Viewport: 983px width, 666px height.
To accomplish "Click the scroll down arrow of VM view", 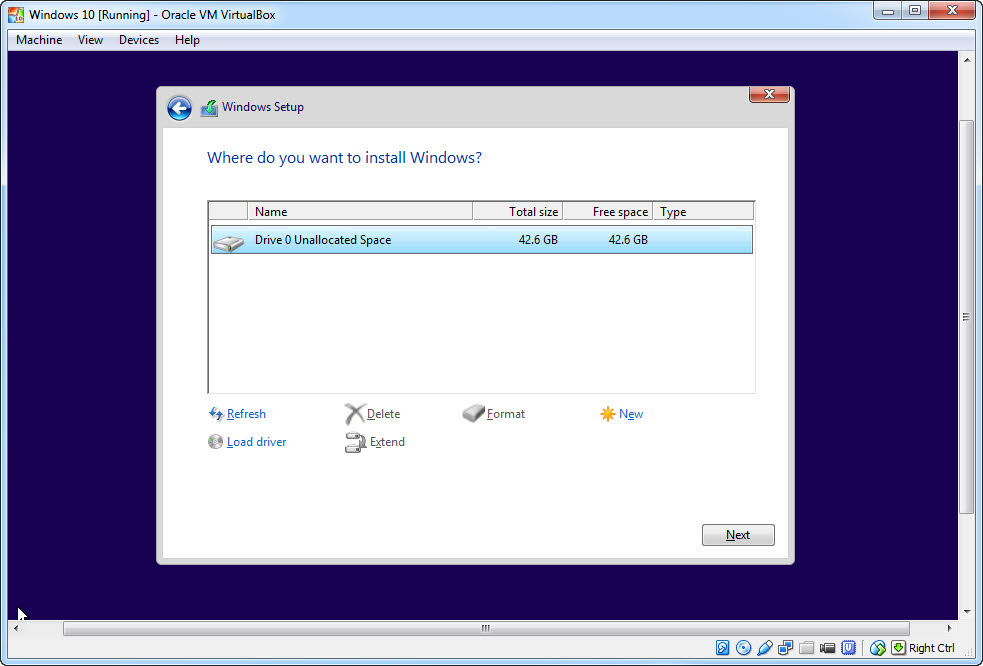I will click(966, 611).
